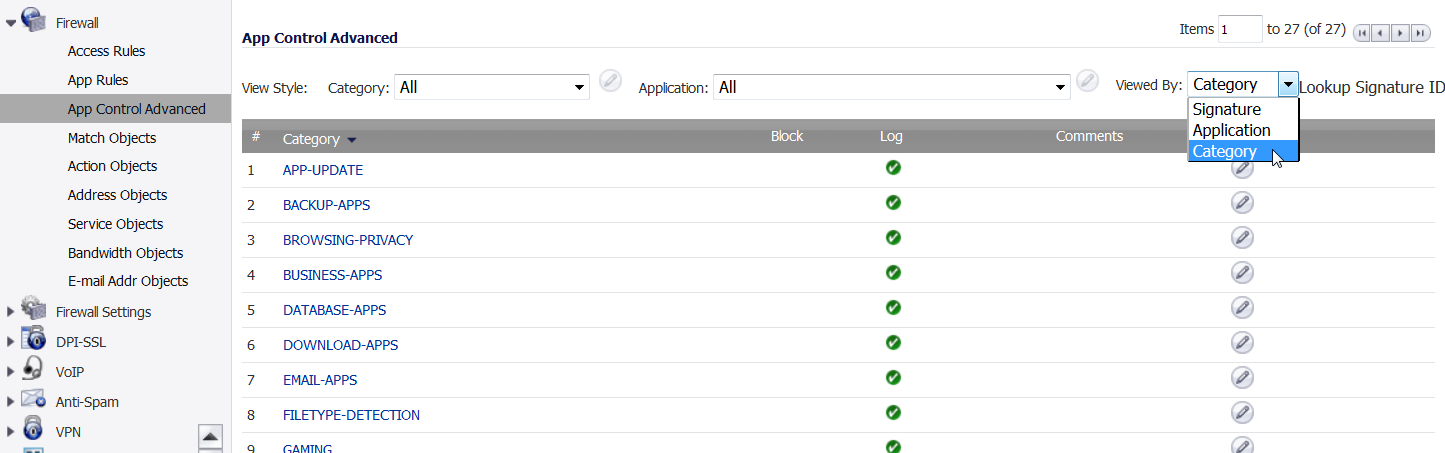The height and width of the screenshot is (453, 1445).
Task: Open E-mail Addr Objects page
Action: click(128, 281)
